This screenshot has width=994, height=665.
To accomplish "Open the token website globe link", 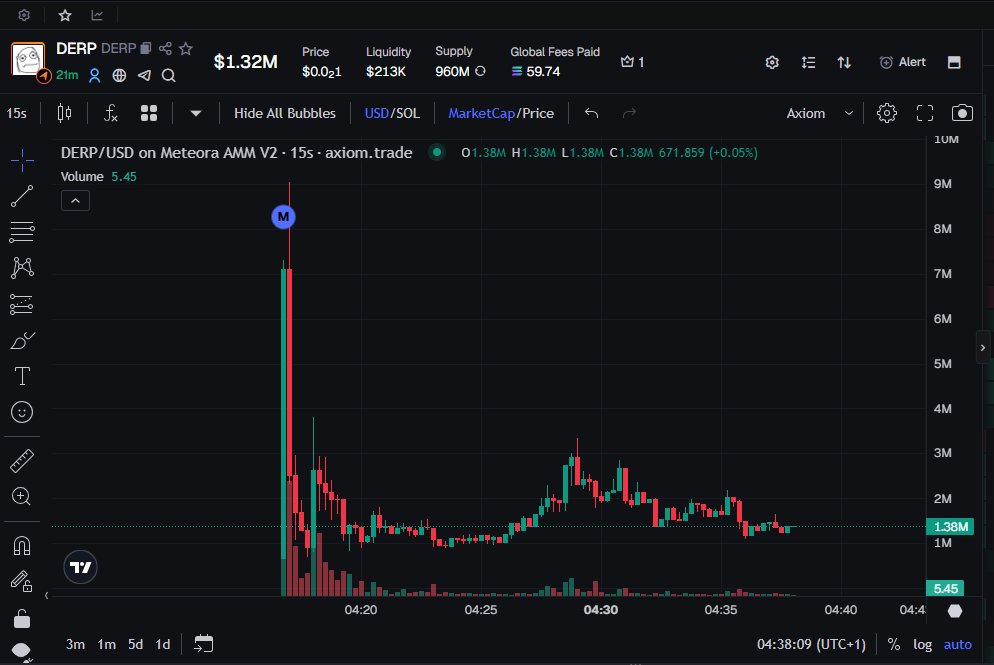I will [x=119, y=75].
